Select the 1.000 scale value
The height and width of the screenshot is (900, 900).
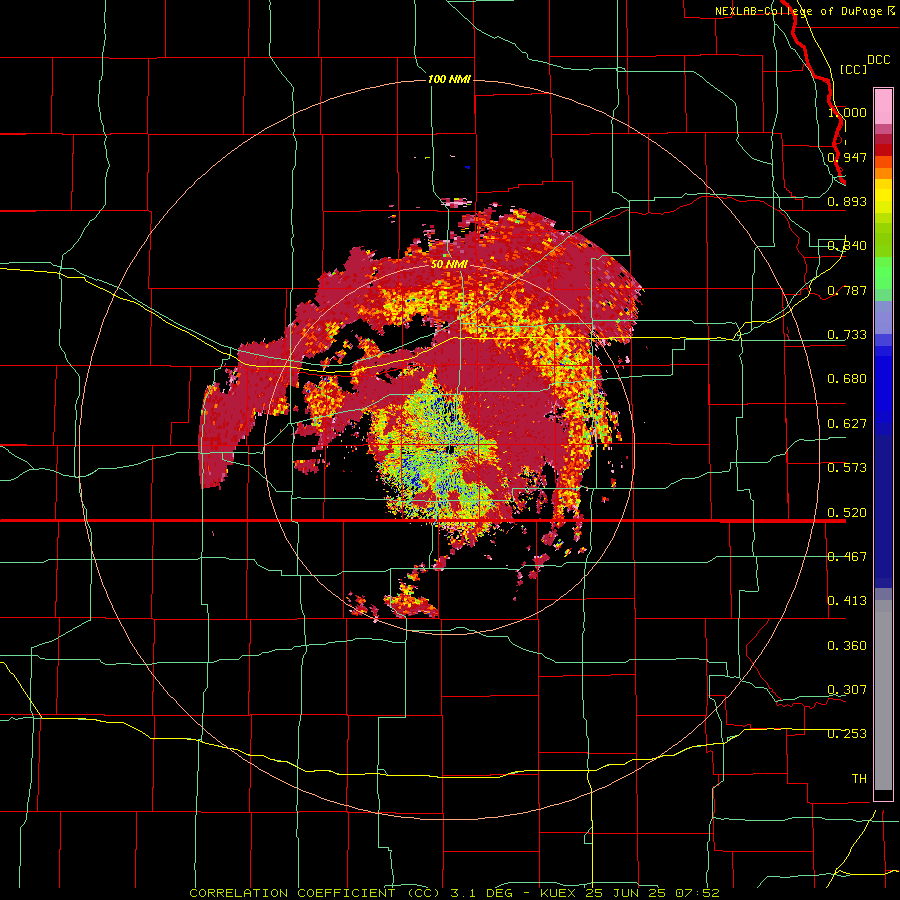click(847, 112)
